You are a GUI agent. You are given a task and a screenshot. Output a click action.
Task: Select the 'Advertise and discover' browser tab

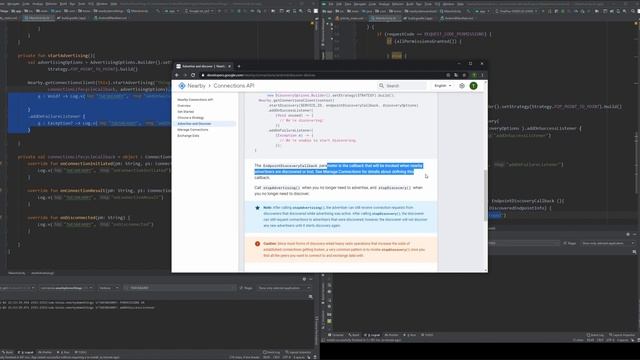(203, 66)
